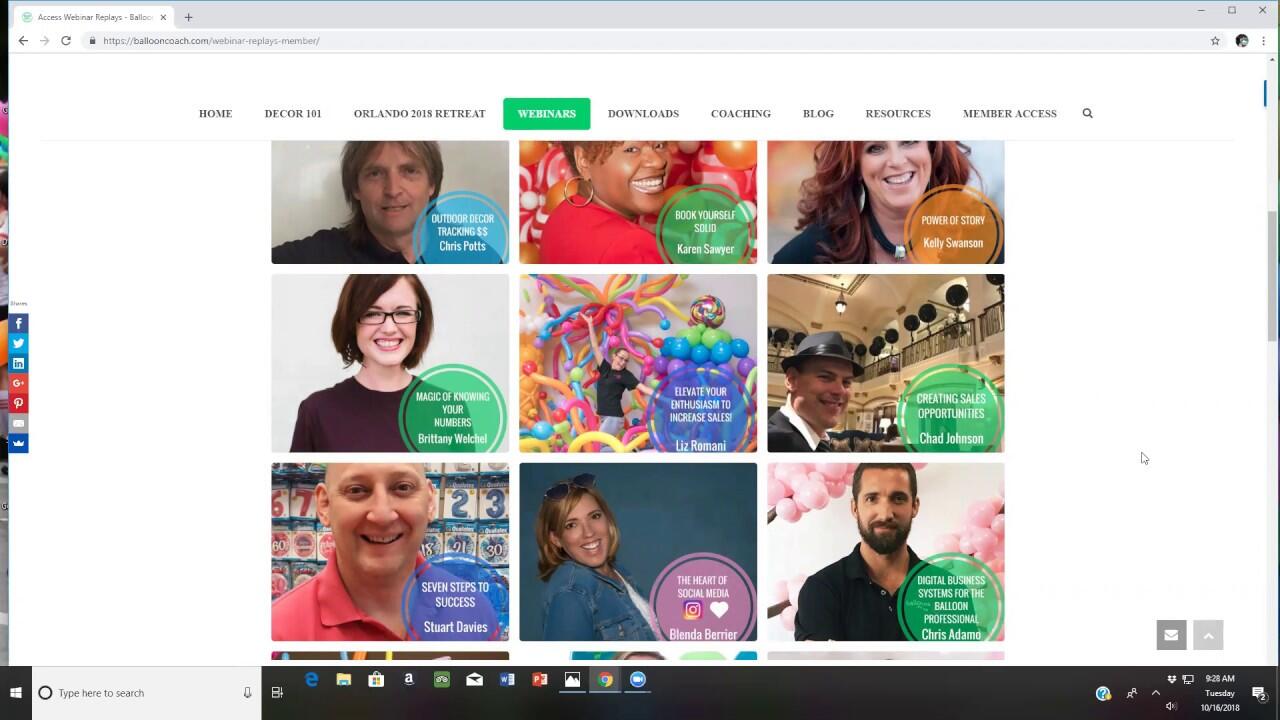The width and height of the screenshot is (1280, 720).
Task: Open the DECOR 101 menu item
Action: 293,113
